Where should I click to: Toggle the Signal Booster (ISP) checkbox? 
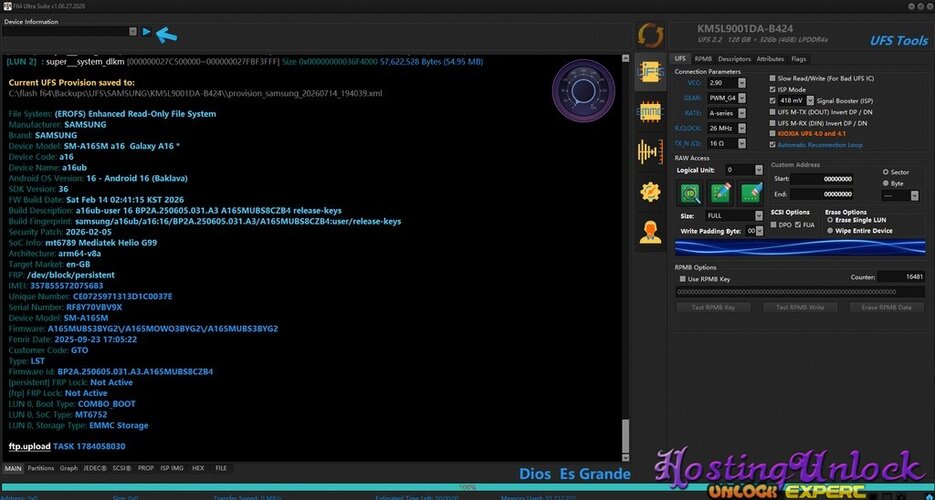773,101
